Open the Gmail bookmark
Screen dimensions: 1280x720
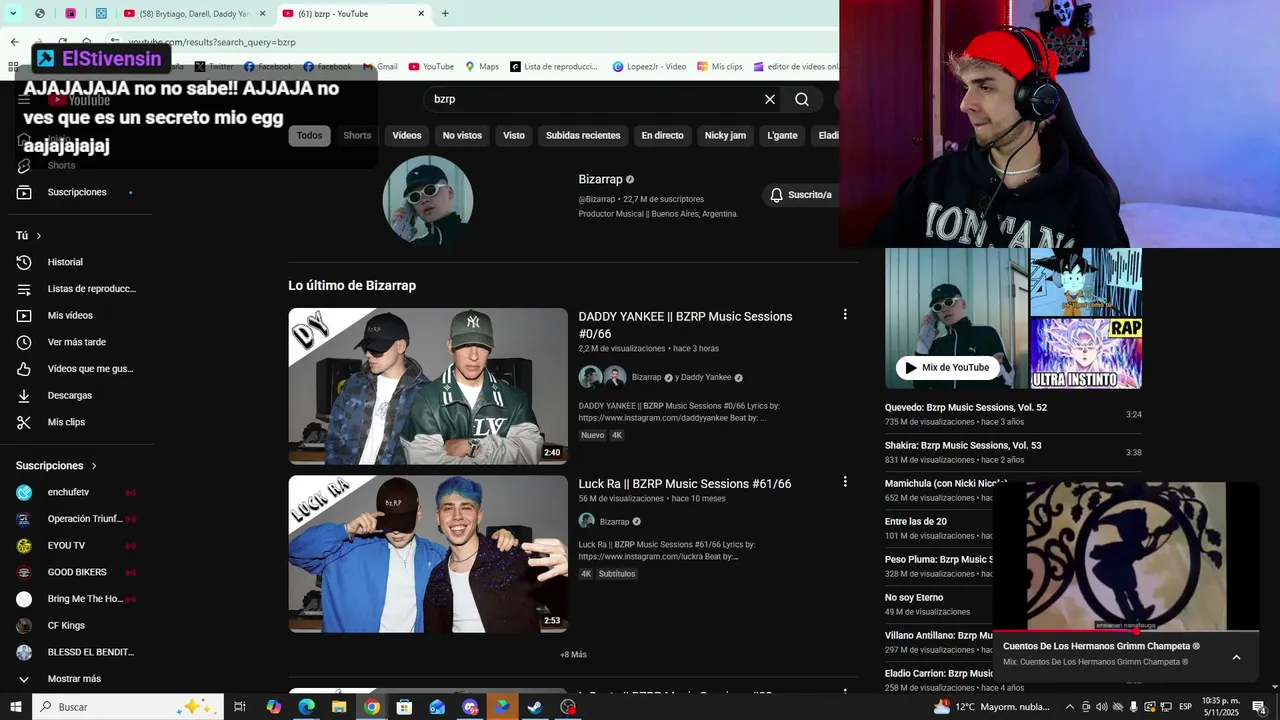380,67
